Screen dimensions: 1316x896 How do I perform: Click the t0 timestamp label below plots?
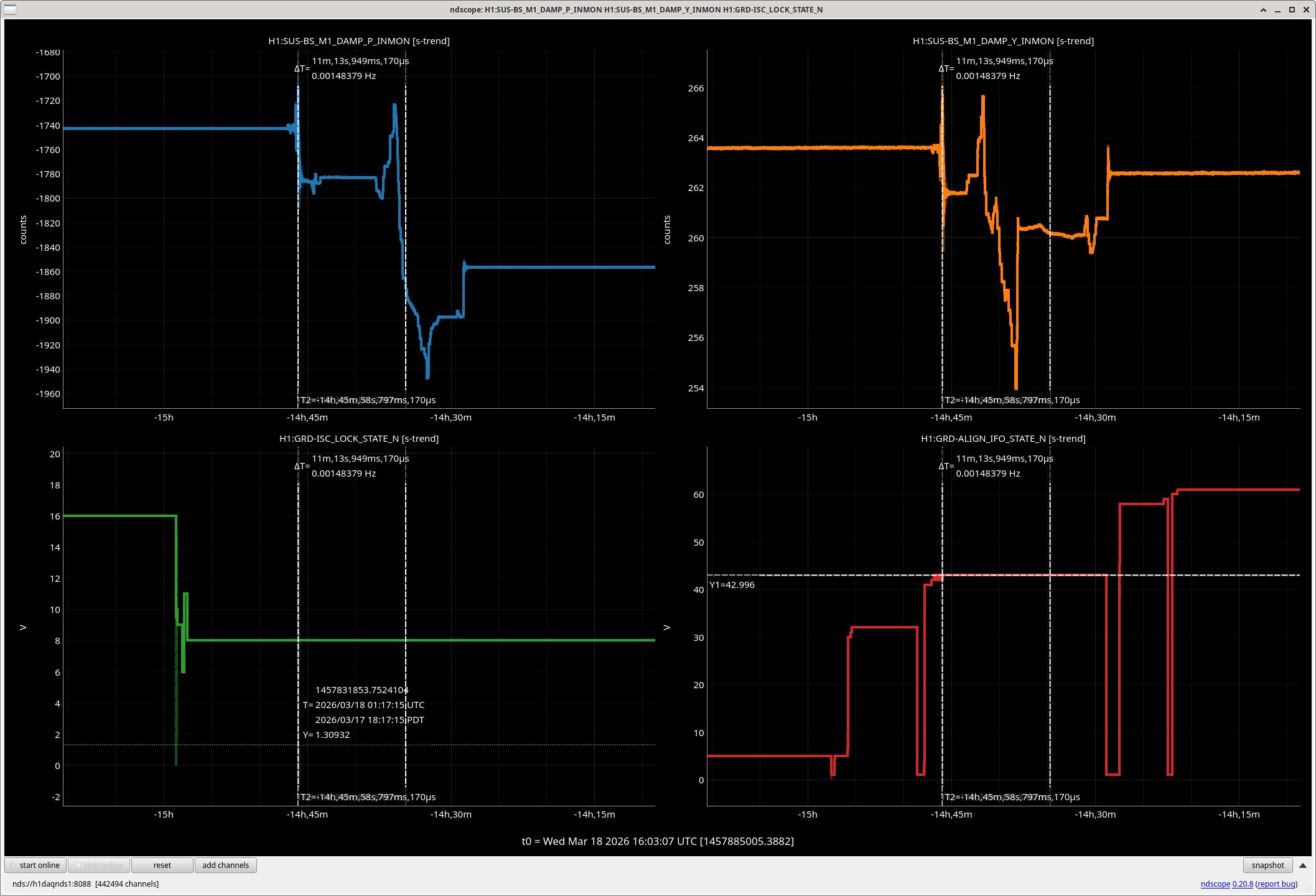coord(658,841)
